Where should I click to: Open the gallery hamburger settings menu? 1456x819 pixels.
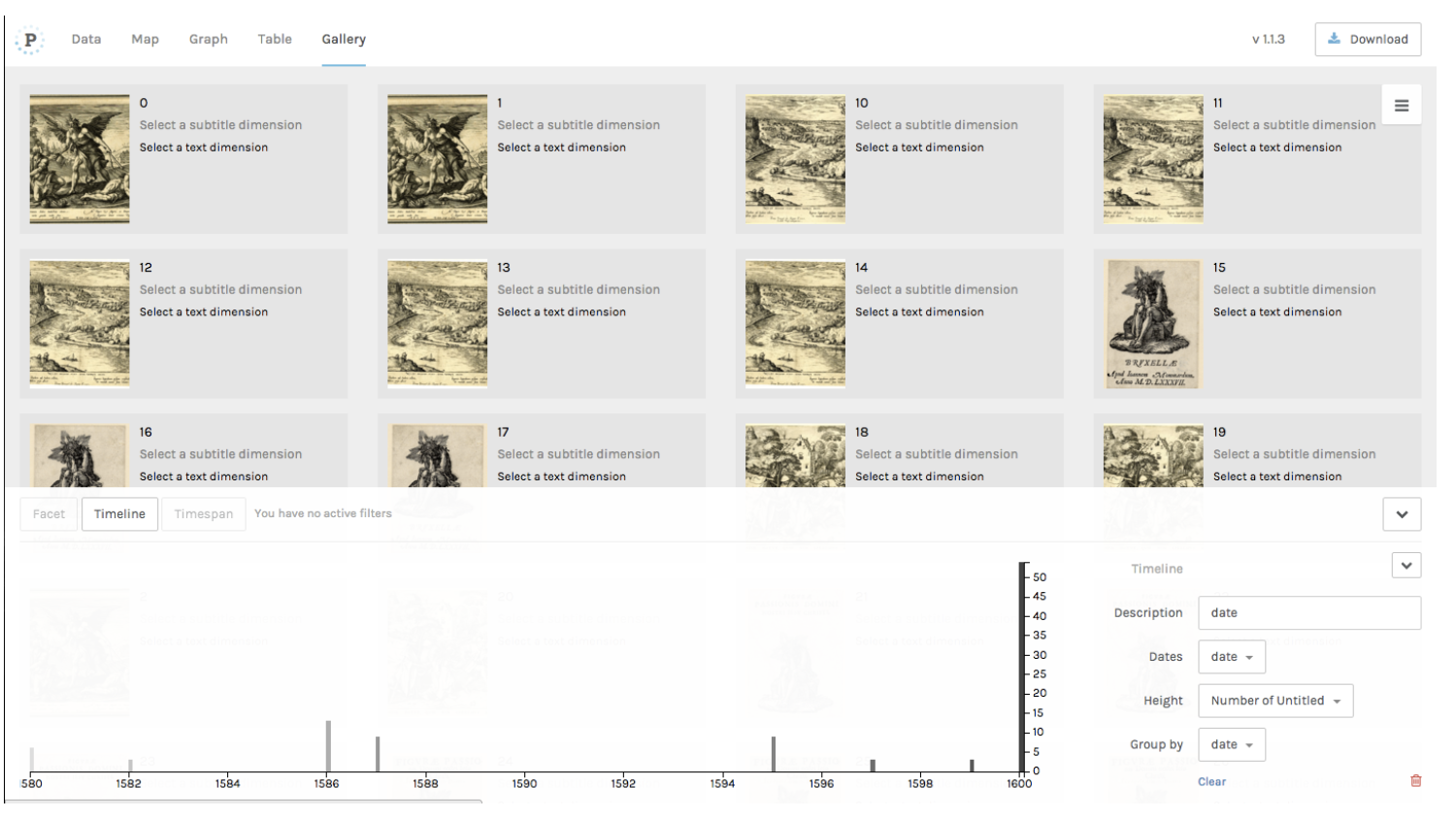click(1401, 106)
